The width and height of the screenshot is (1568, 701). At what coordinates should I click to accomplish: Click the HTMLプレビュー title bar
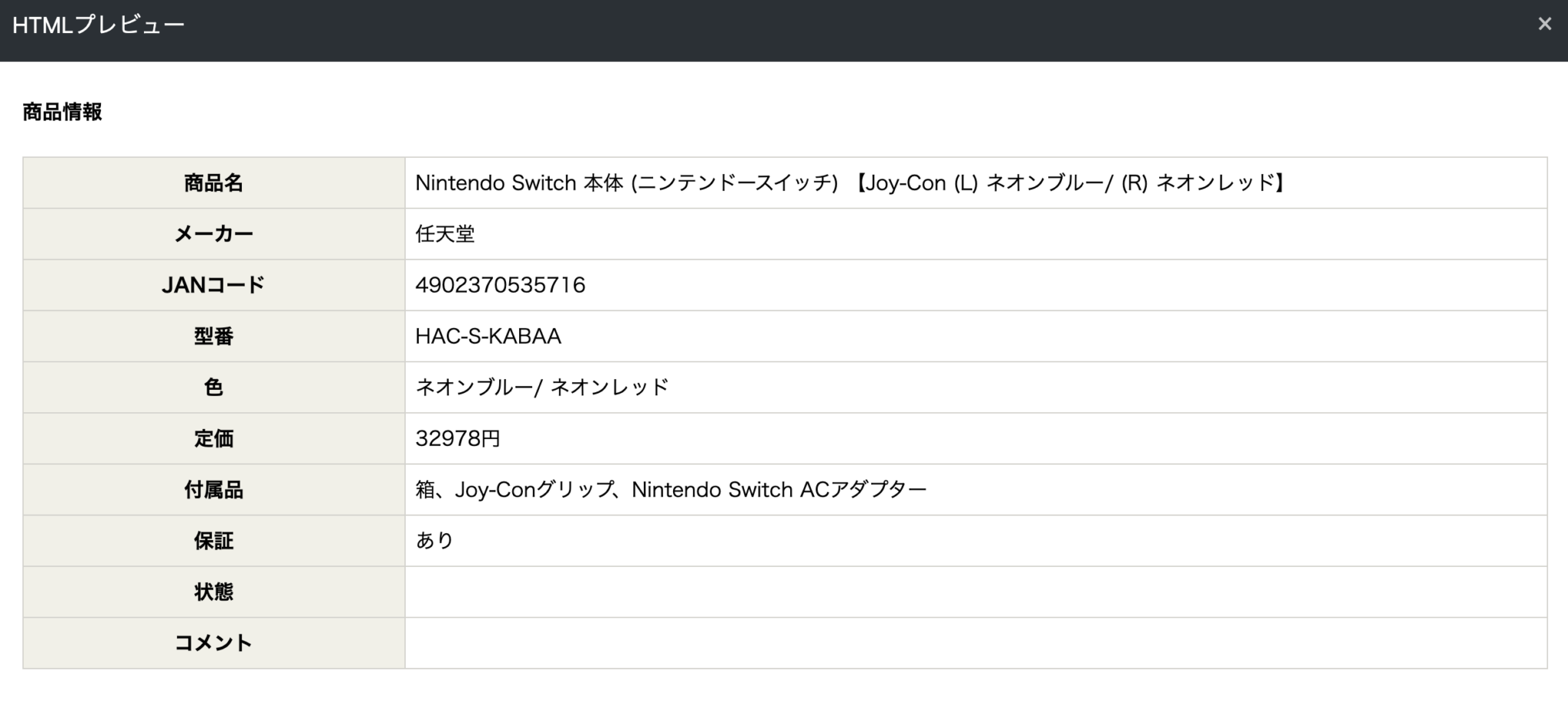click(96, 24)
